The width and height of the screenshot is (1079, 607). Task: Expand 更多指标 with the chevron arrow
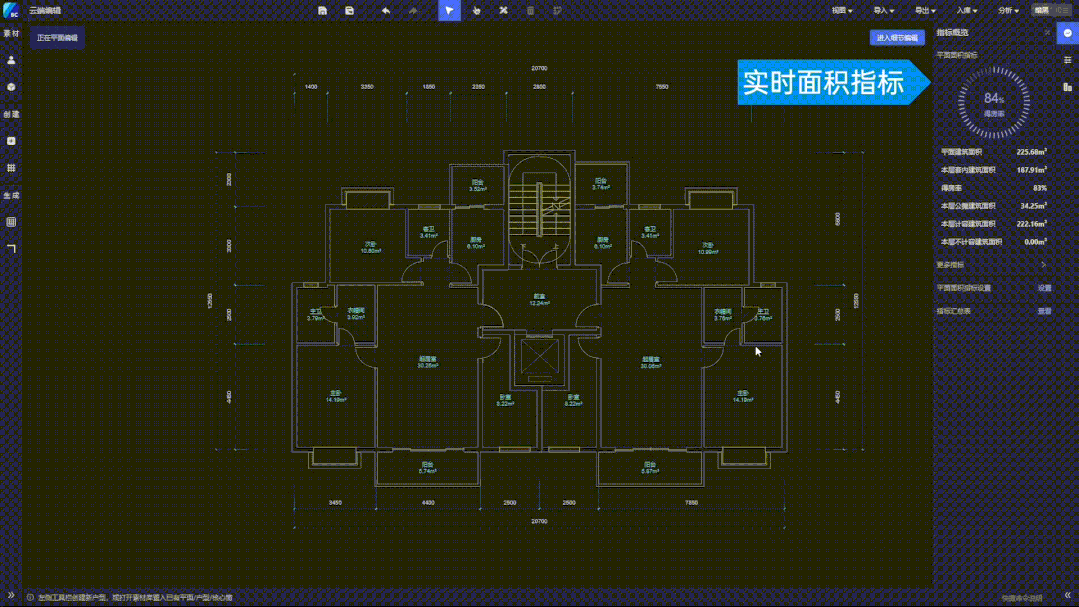(x=1044, y=265)
